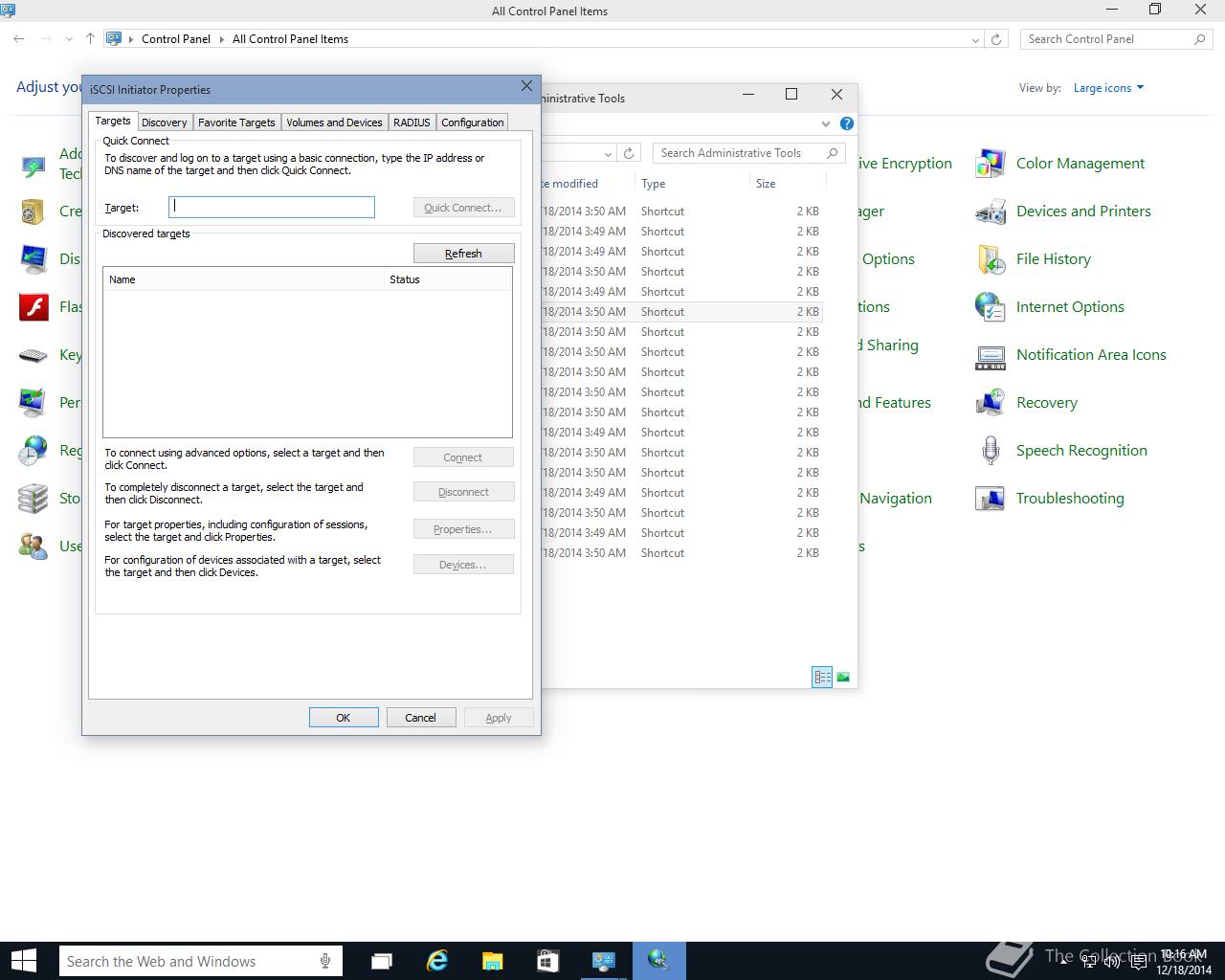
Task: Close the iSCSI Initiator Properties dialog
Action: tap(526, 86)
